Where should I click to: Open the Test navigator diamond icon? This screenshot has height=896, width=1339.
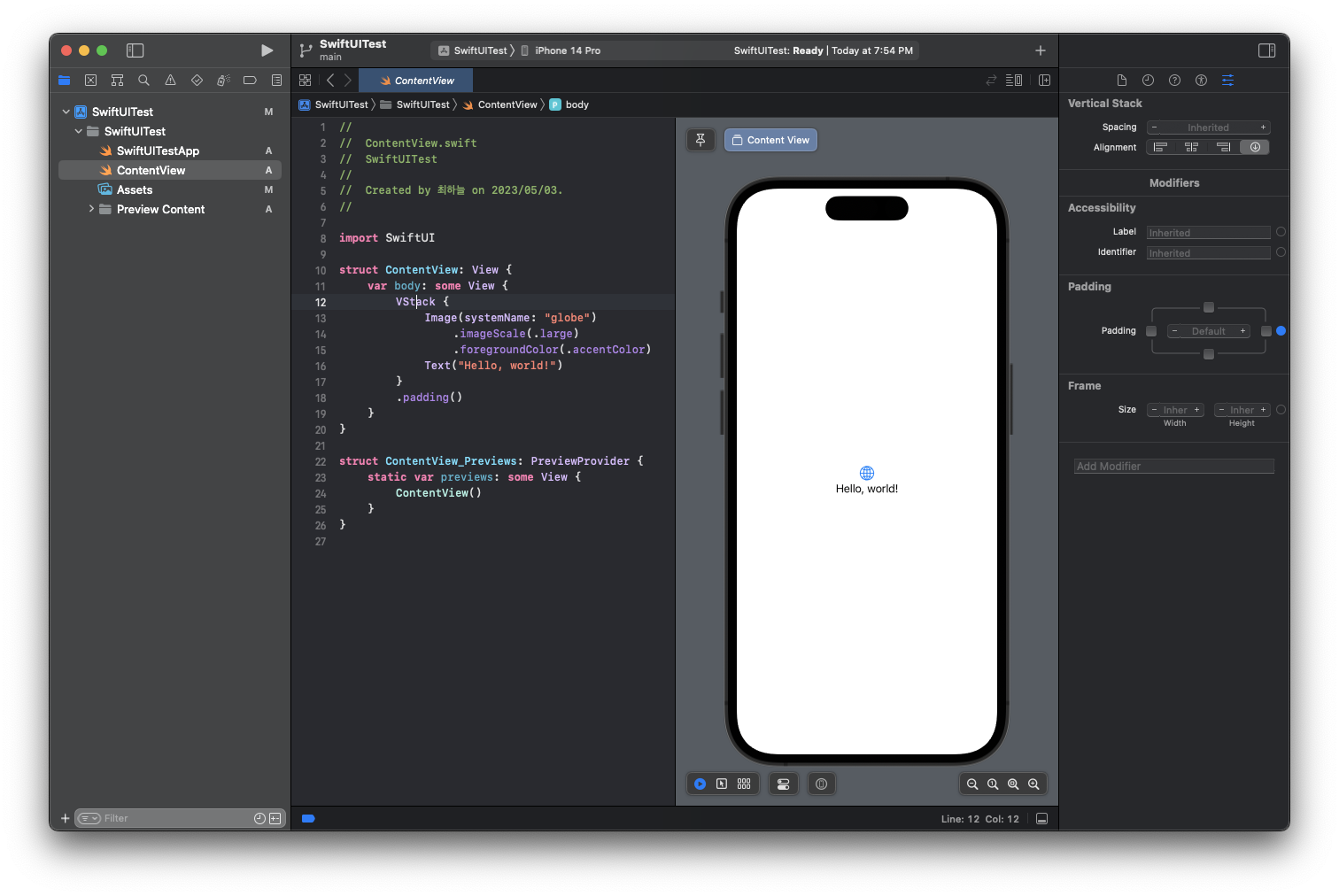point(197,81)
